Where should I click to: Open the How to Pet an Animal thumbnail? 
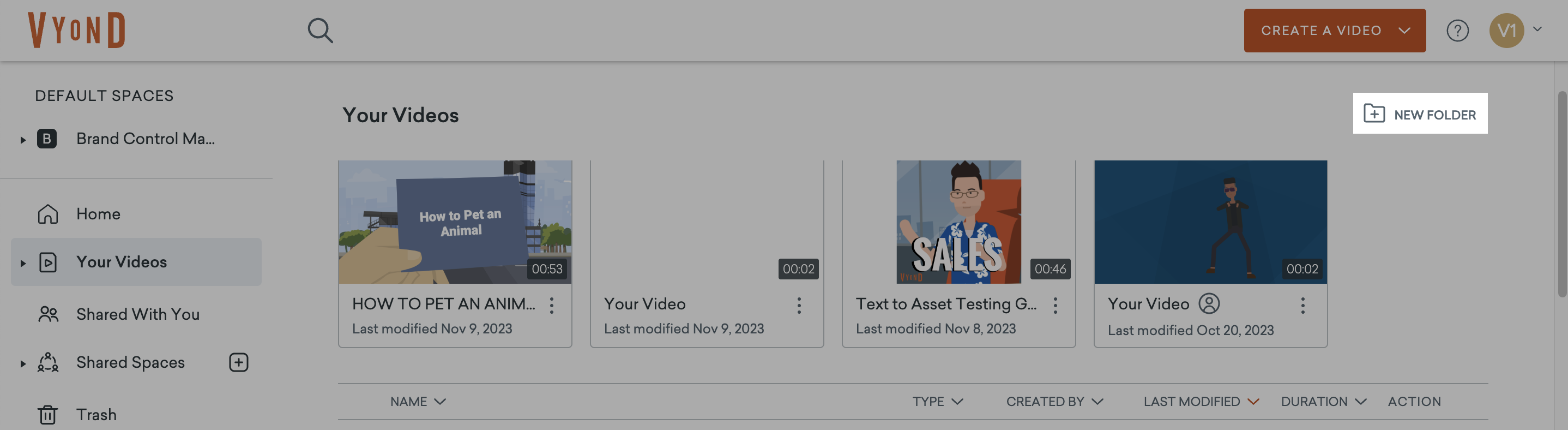(455, 222)
